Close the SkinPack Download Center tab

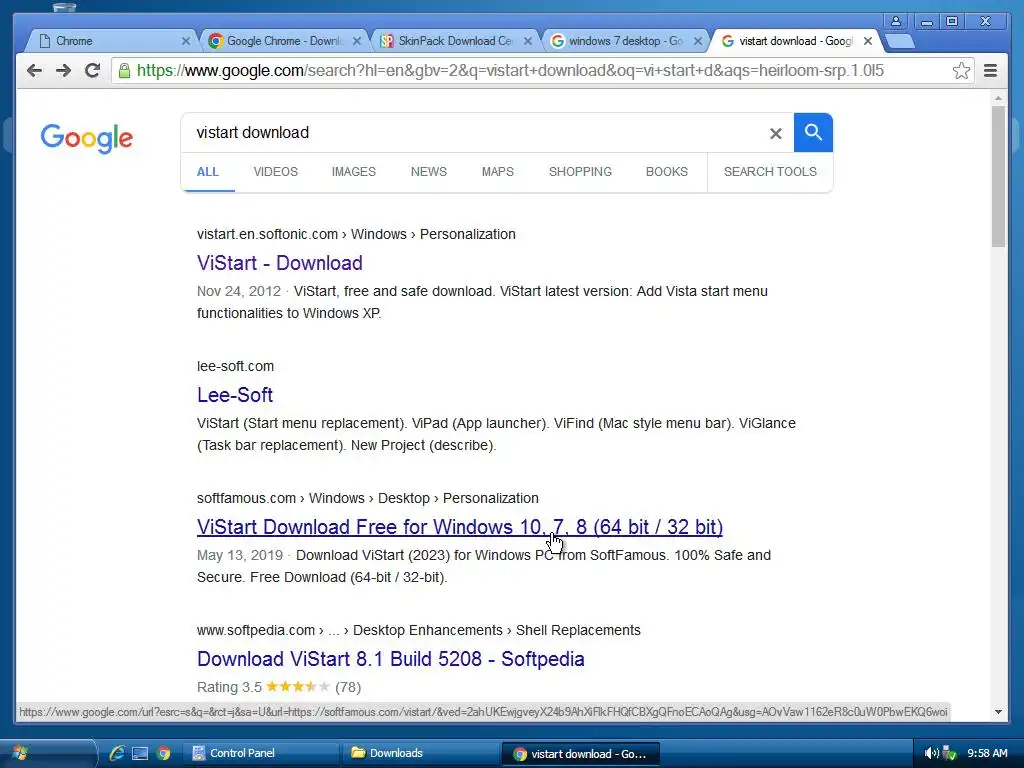[x=528, y=41]
